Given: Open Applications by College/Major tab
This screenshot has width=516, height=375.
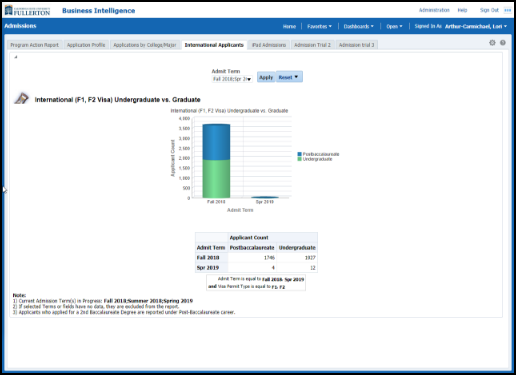Looking at the screenshot, I should (145, 45).
